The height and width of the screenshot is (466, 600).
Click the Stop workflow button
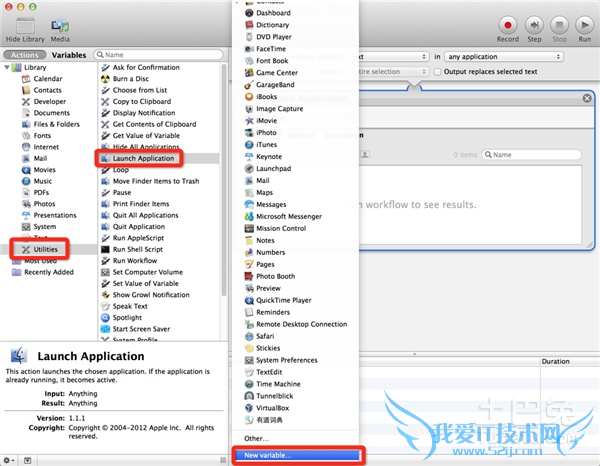[559, 25]
